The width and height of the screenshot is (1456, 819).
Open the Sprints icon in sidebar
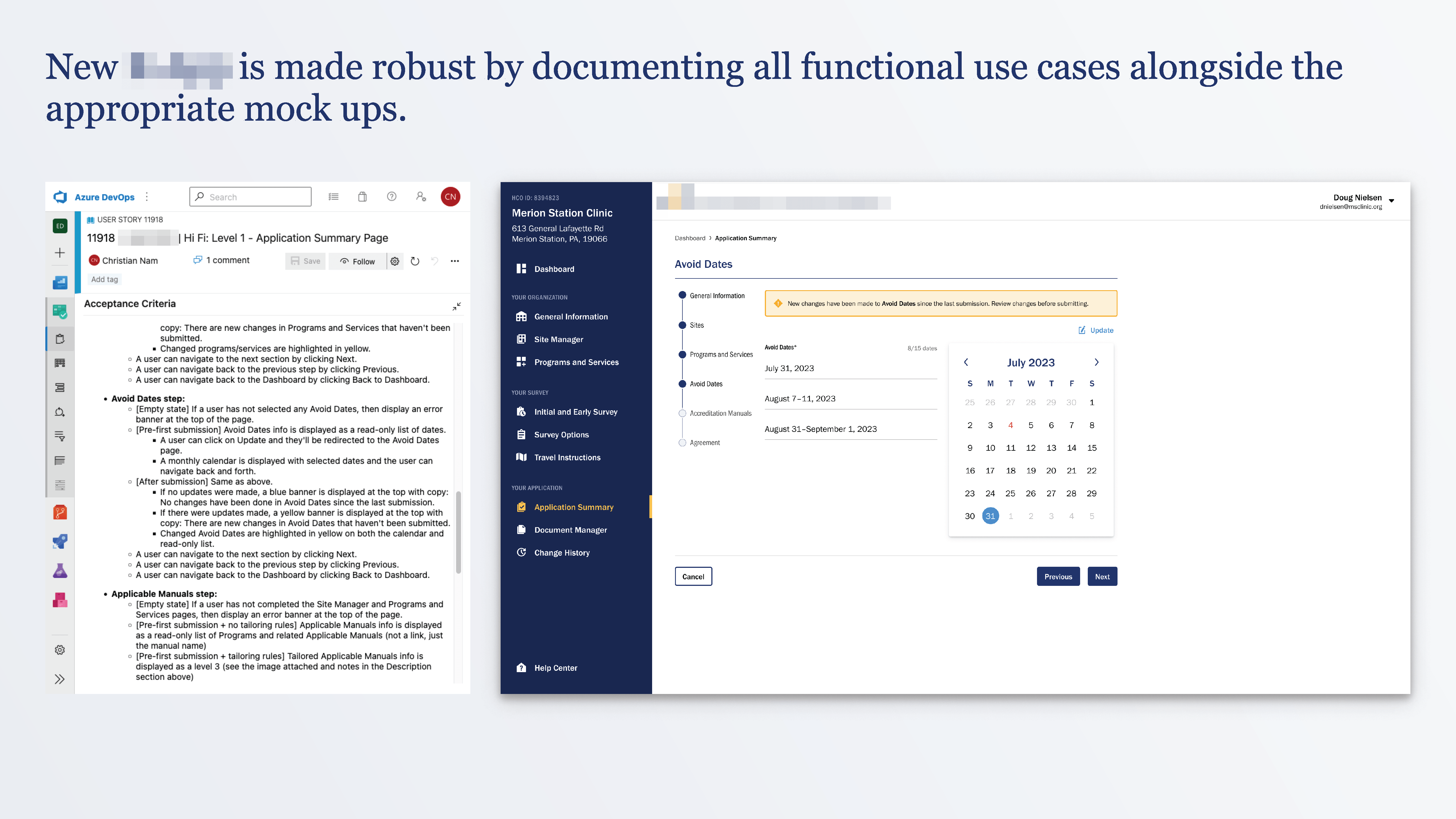[x=60, y=412]
